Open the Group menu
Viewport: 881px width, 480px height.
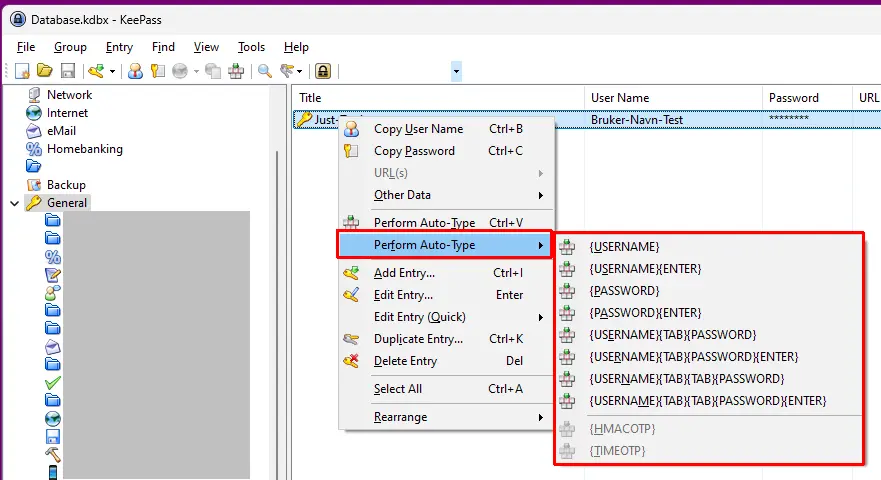[x=70, y=47]
